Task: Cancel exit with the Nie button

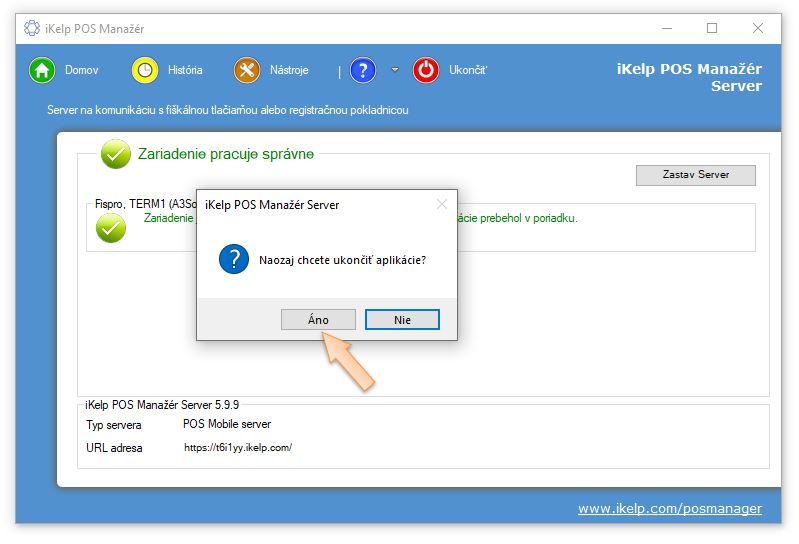Action: (x=402, y=320)
